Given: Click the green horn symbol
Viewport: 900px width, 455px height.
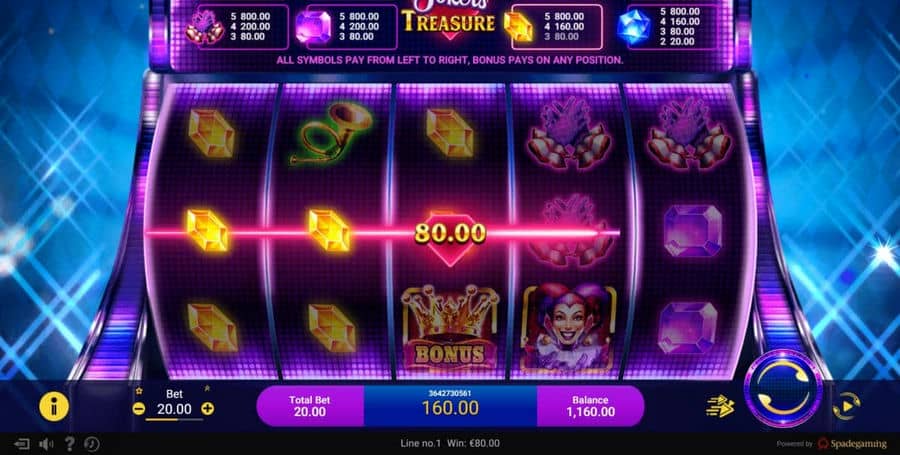Looking at the screenshot, I should [331, 133].
